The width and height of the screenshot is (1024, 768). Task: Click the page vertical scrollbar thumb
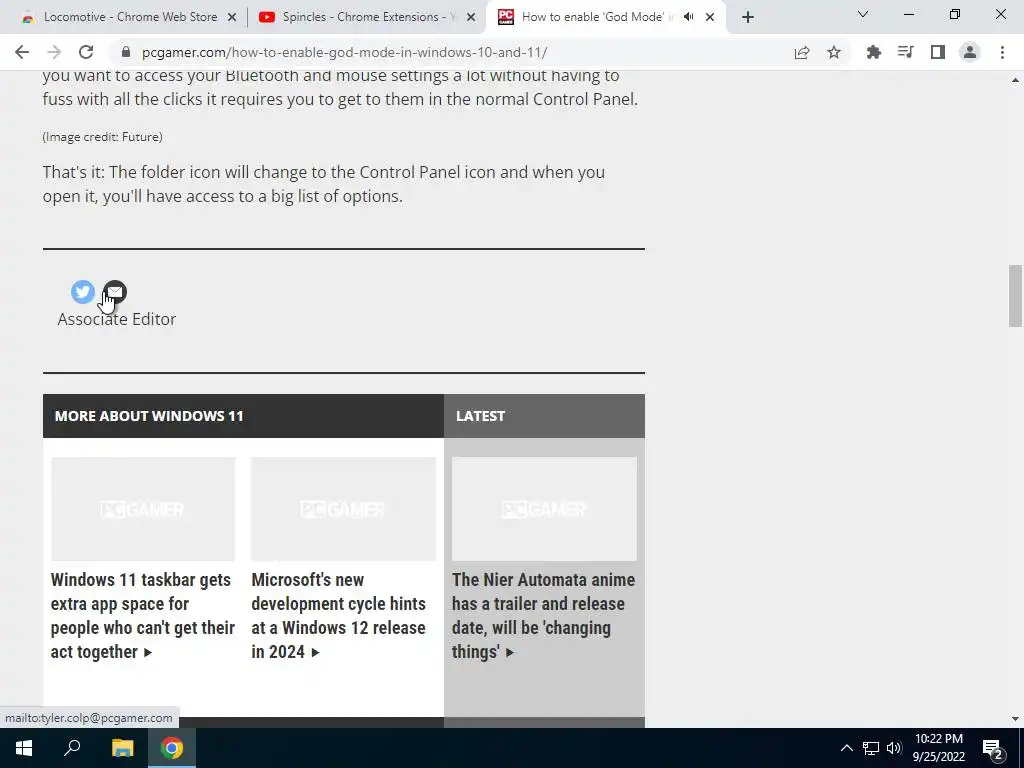pyautogui.click(x=1015, y=295)
